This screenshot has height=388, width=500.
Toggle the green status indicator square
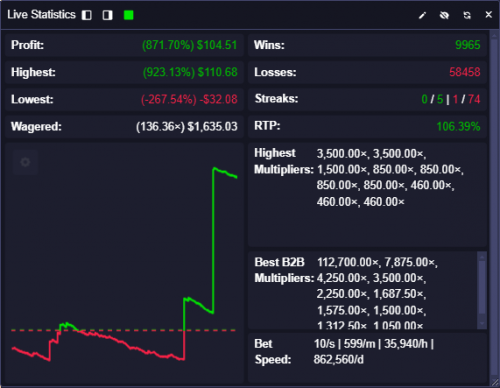[x=129, y=15]
